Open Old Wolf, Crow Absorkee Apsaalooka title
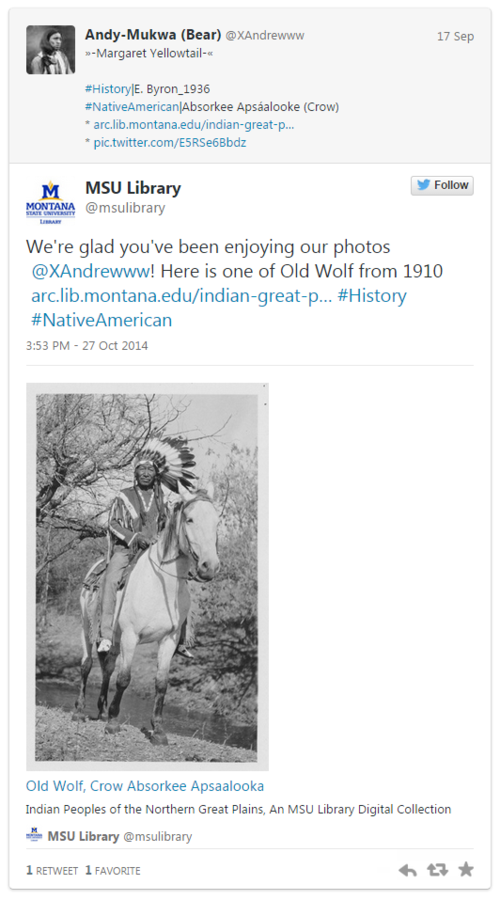Screen dimensions: 500x900 [145, 786]
